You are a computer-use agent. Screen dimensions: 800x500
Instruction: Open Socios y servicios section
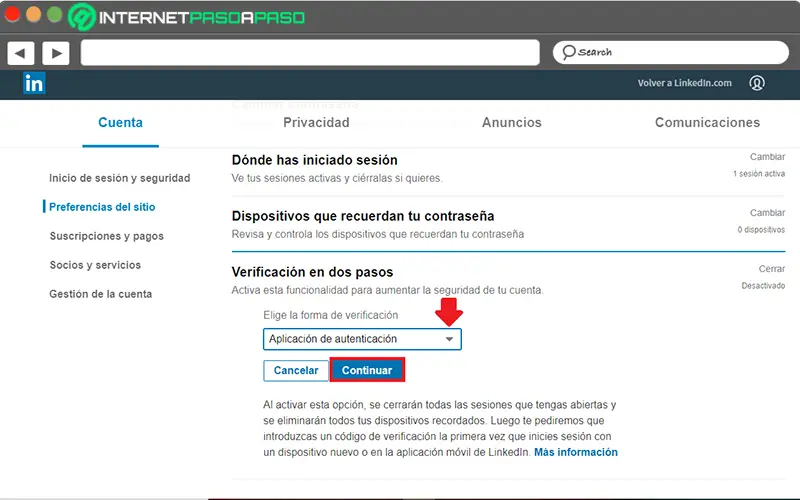click(x=95, y=265)
